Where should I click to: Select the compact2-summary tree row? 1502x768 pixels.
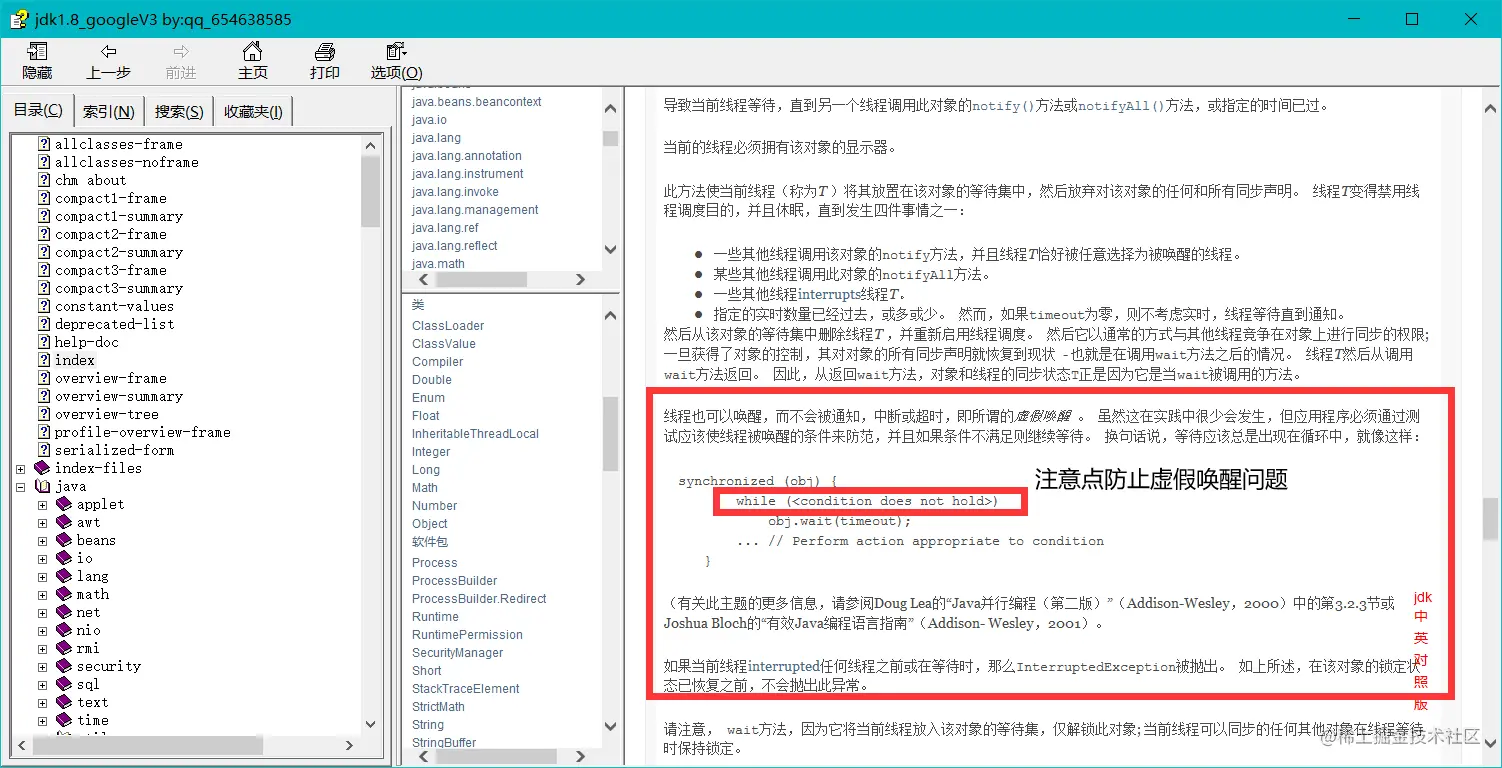(x=118, y=252)
